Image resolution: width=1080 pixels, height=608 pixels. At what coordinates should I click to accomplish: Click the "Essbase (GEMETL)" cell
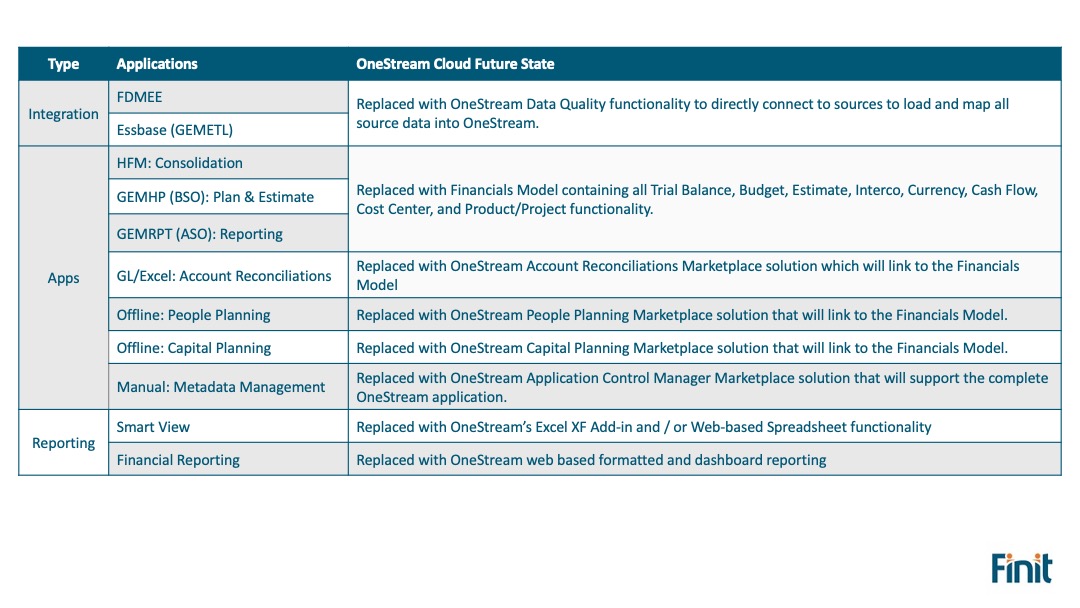(x=228, y=129)
